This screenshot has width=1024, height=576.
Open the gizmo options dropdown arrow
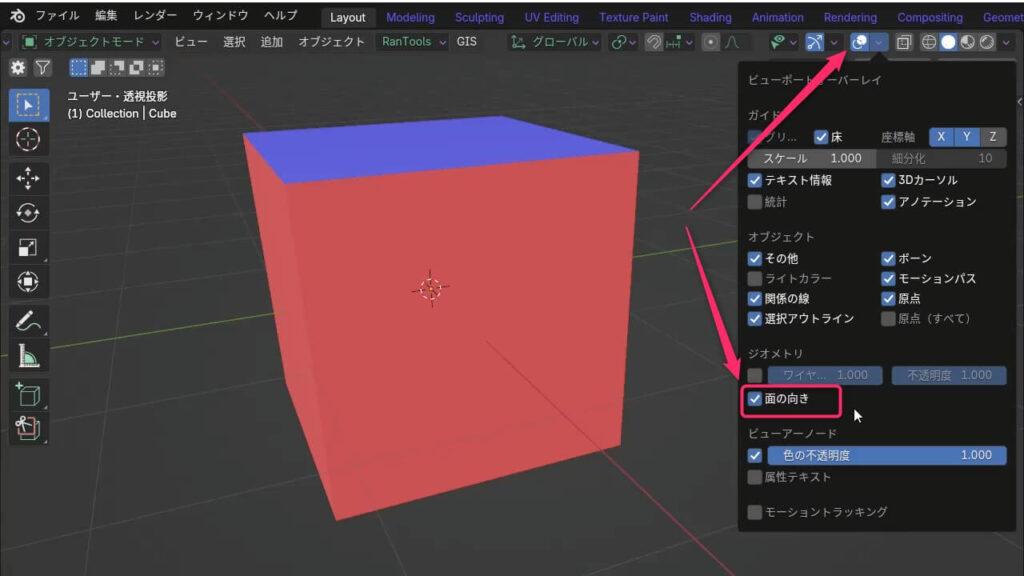834,42
